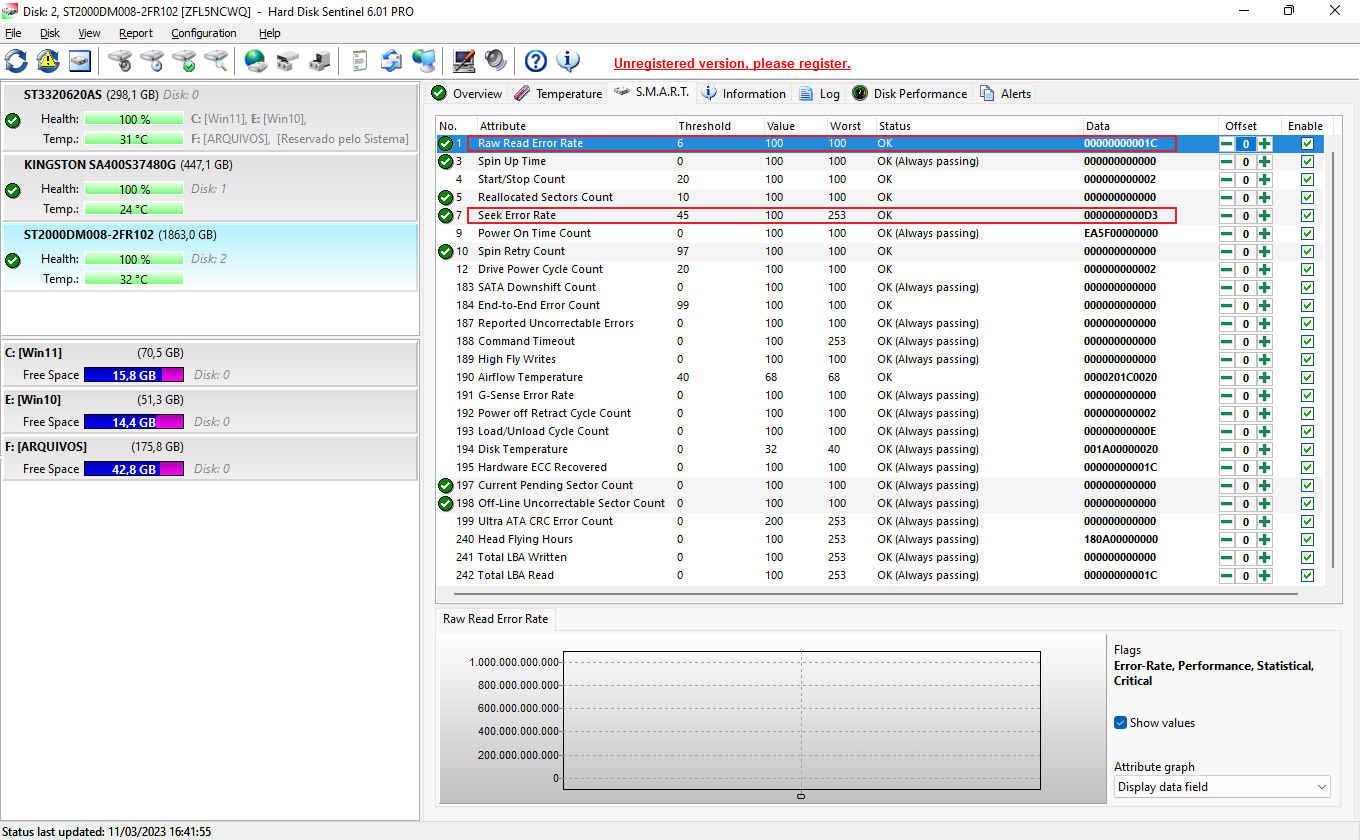Uncheck Enable for Start/Stop Count row
This screenshot has width=1360, height=840.
[x=1307, y=179]
